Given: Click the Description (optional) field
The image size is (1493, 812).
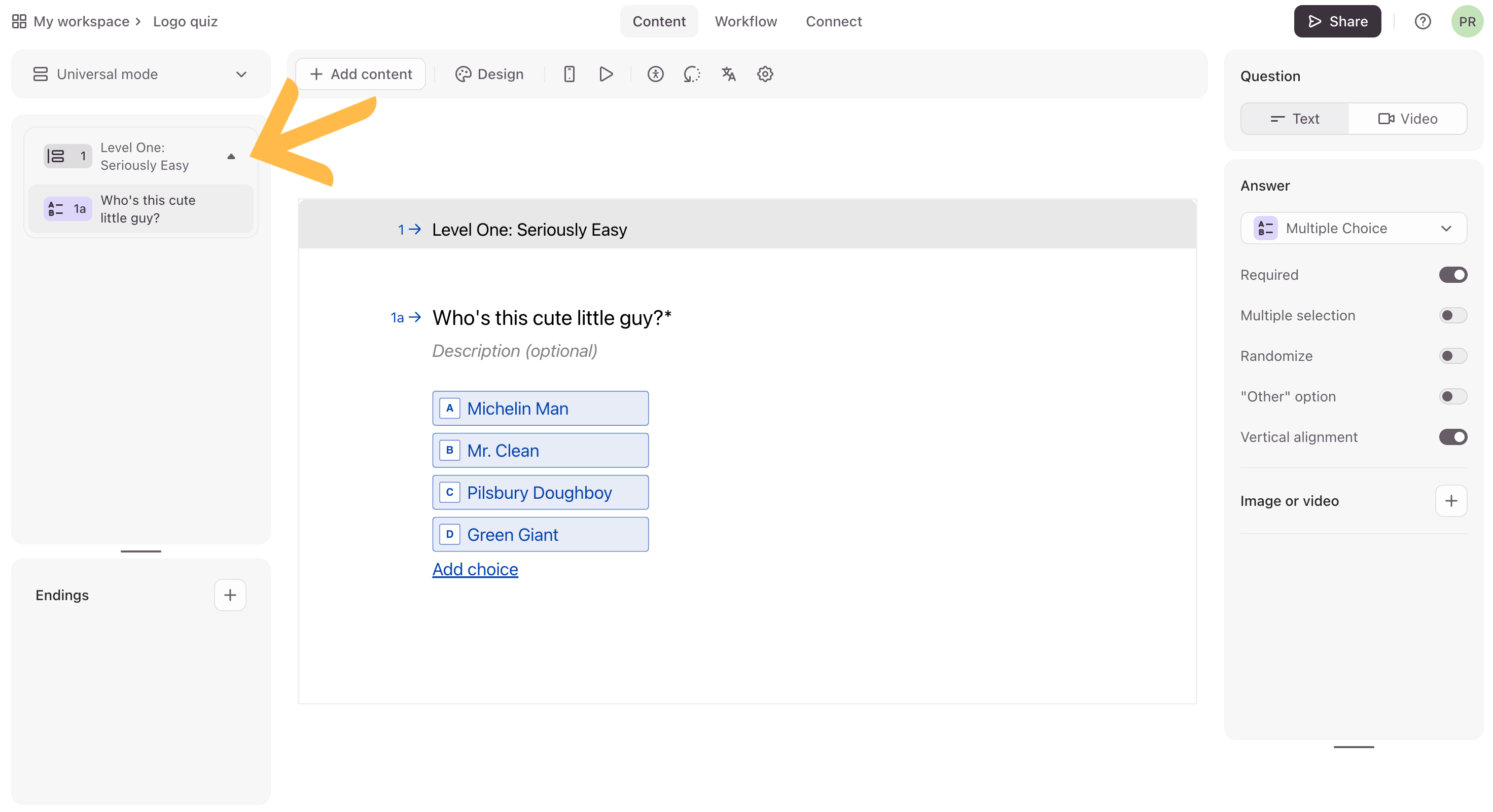Looking at the screenshot, I should (515, 351).
